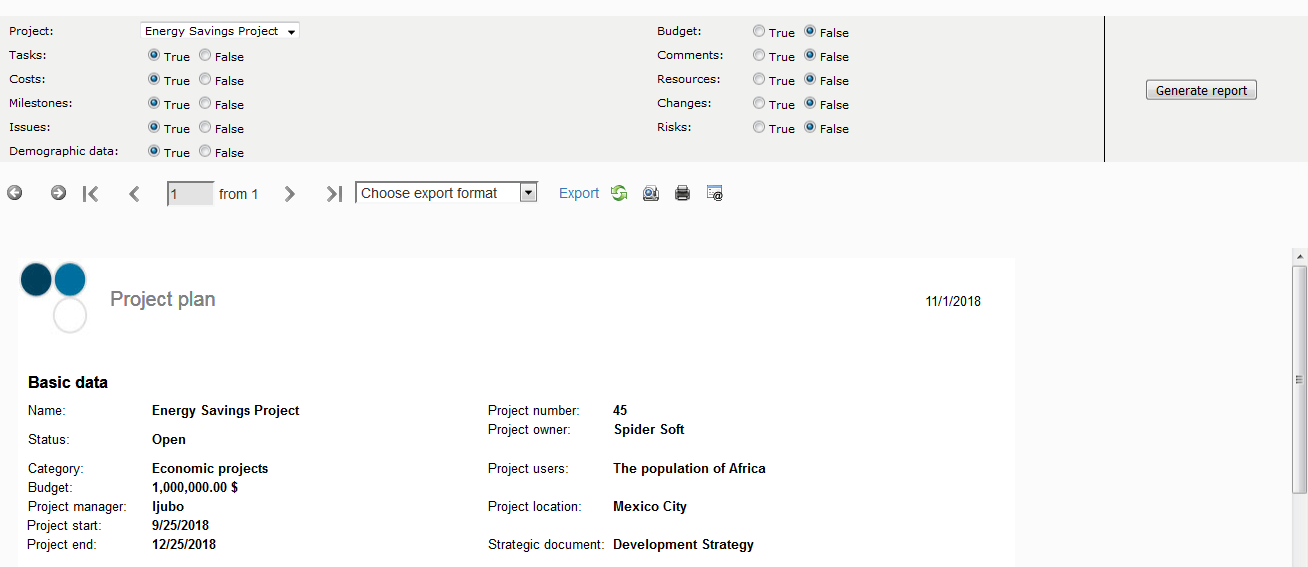The width and height of the screenshot is (1308, 567).
Task: Refresh the report with green arrows icon
Action: pyautogui.click(x=619, y=193)
